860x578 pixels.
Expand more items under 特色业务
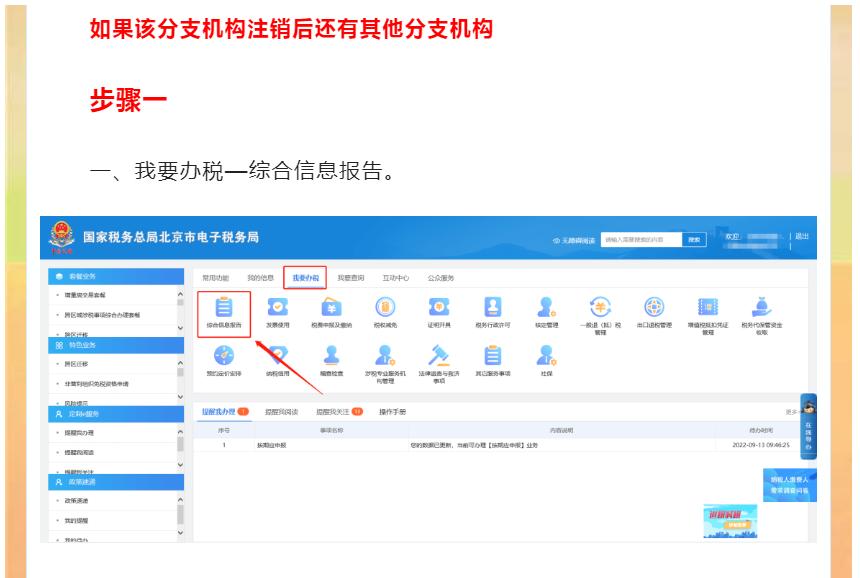point(178,394)
